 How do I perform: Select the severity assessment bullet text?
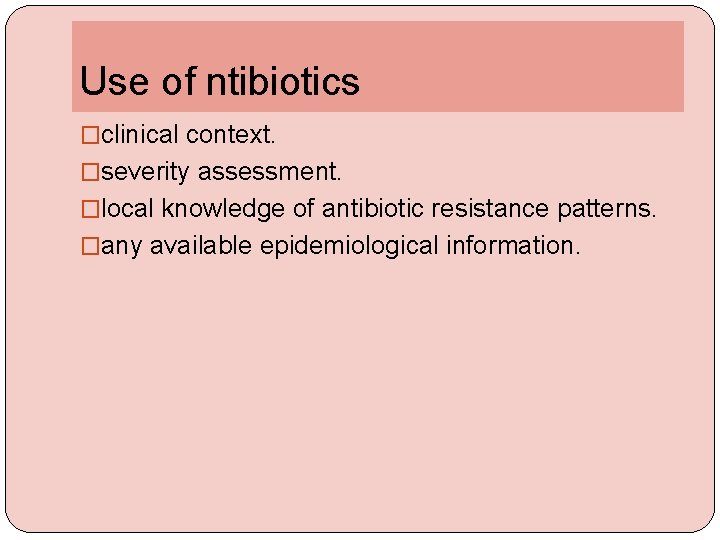coord(221,172)
